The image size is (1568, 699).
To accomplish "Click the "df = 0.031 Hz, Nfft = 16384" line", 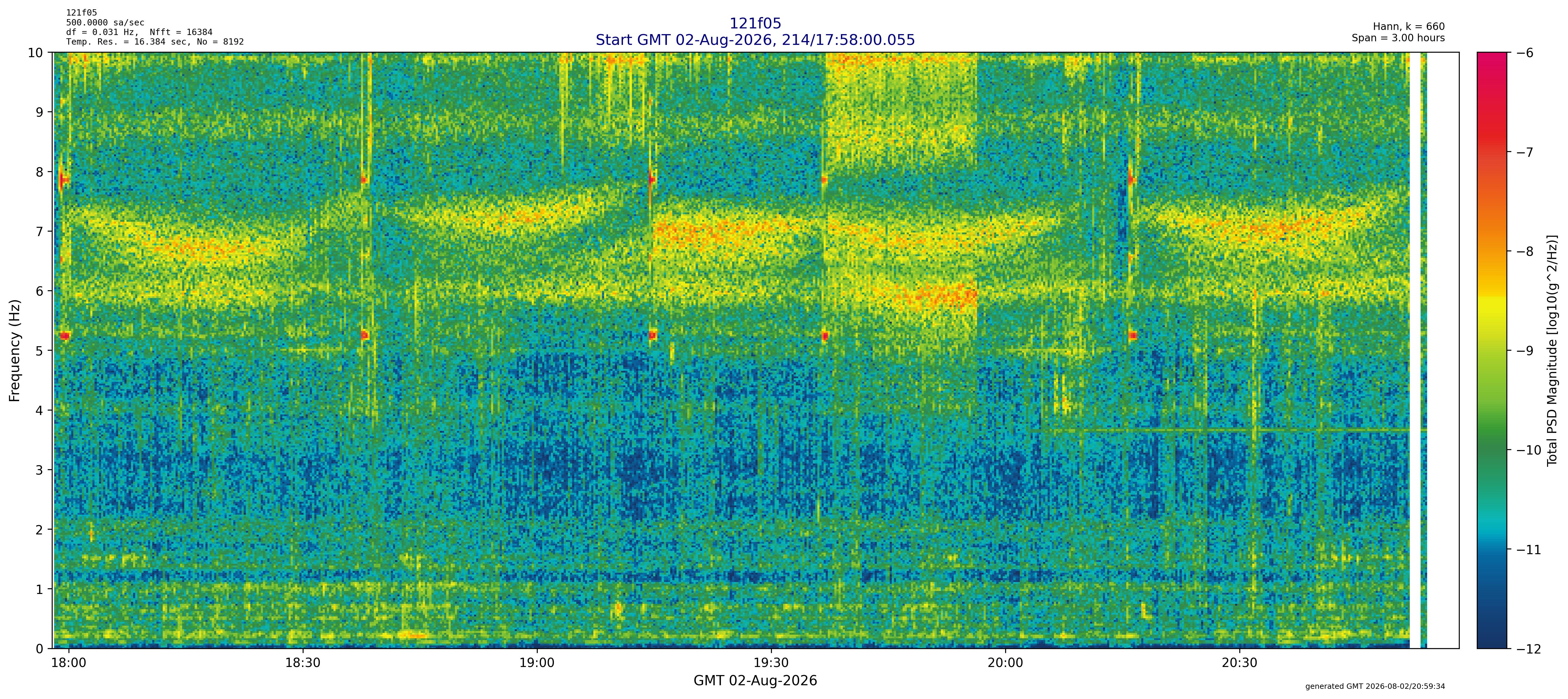I will click(x=139, y=32).
